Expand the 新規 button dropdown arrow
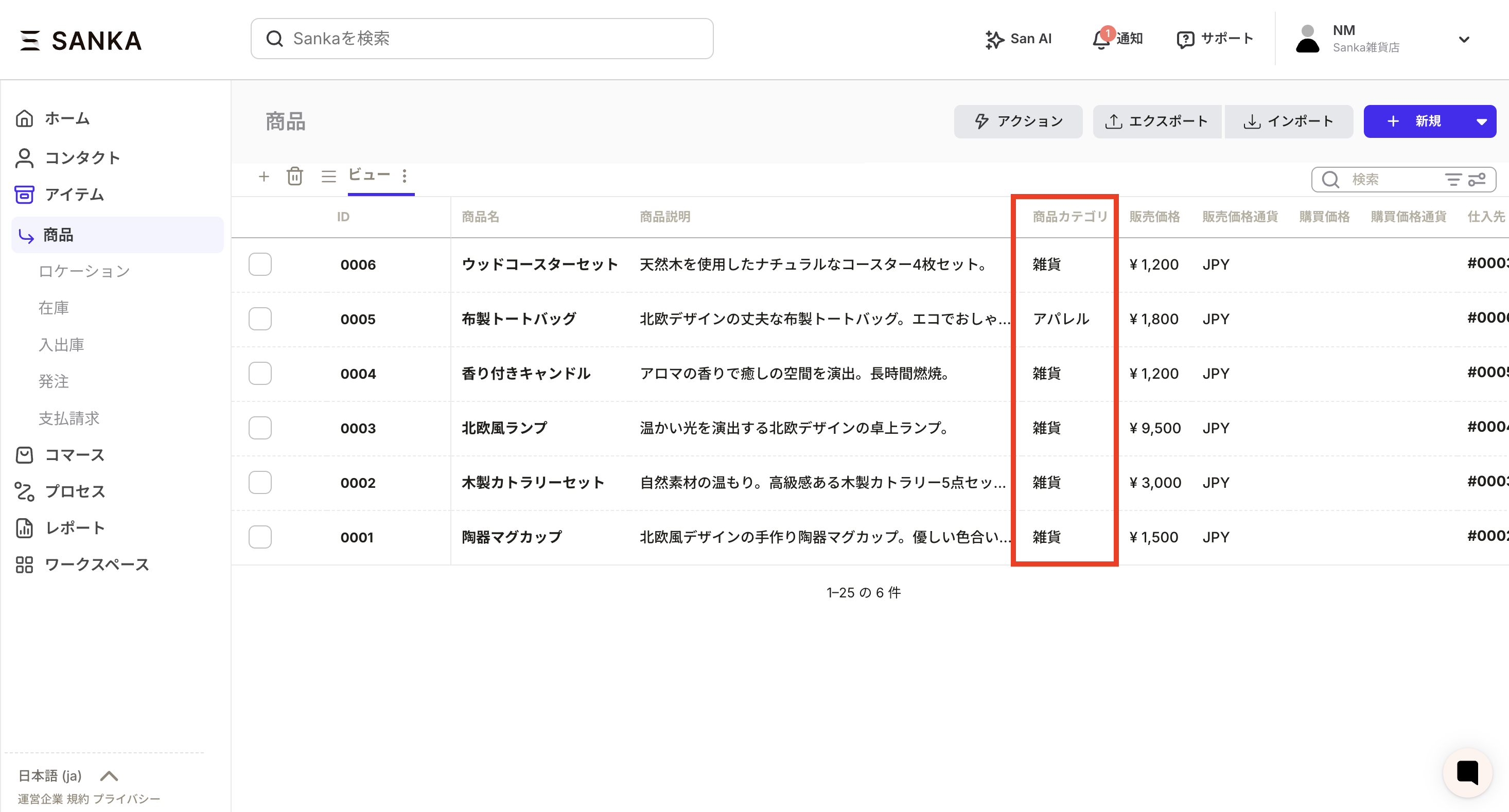This screenshot has height=812, width=1509. click(1482, 121)
